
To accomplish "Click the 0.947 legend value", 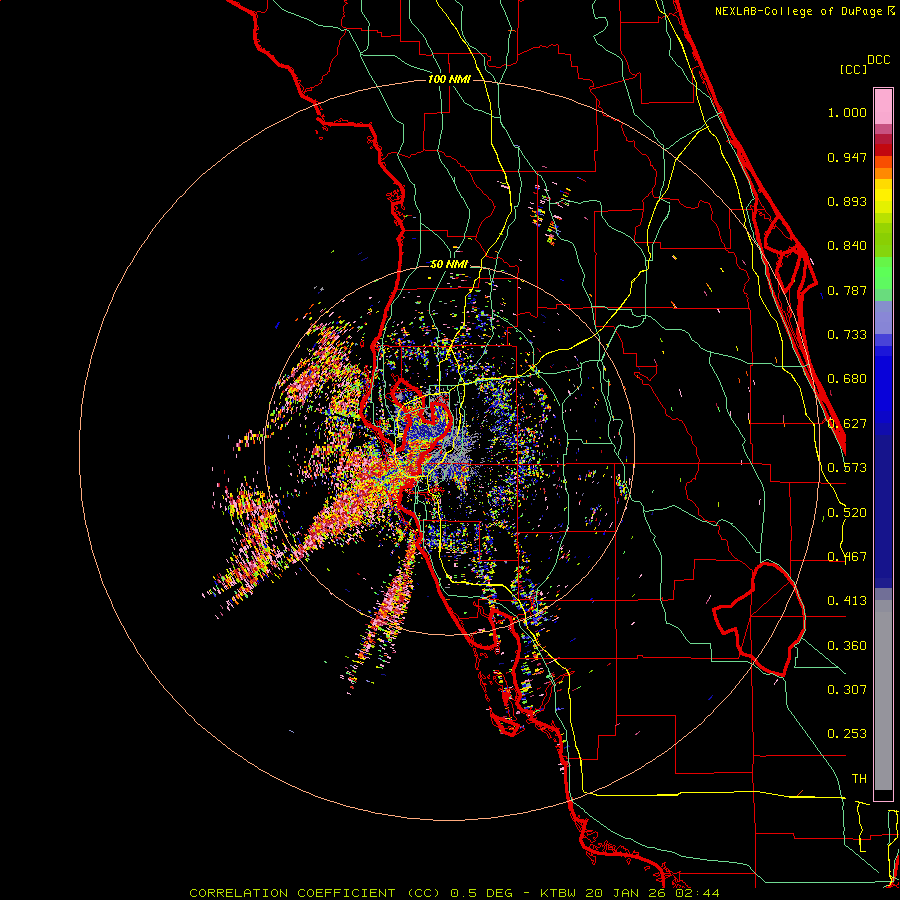I will coord(847,157).
